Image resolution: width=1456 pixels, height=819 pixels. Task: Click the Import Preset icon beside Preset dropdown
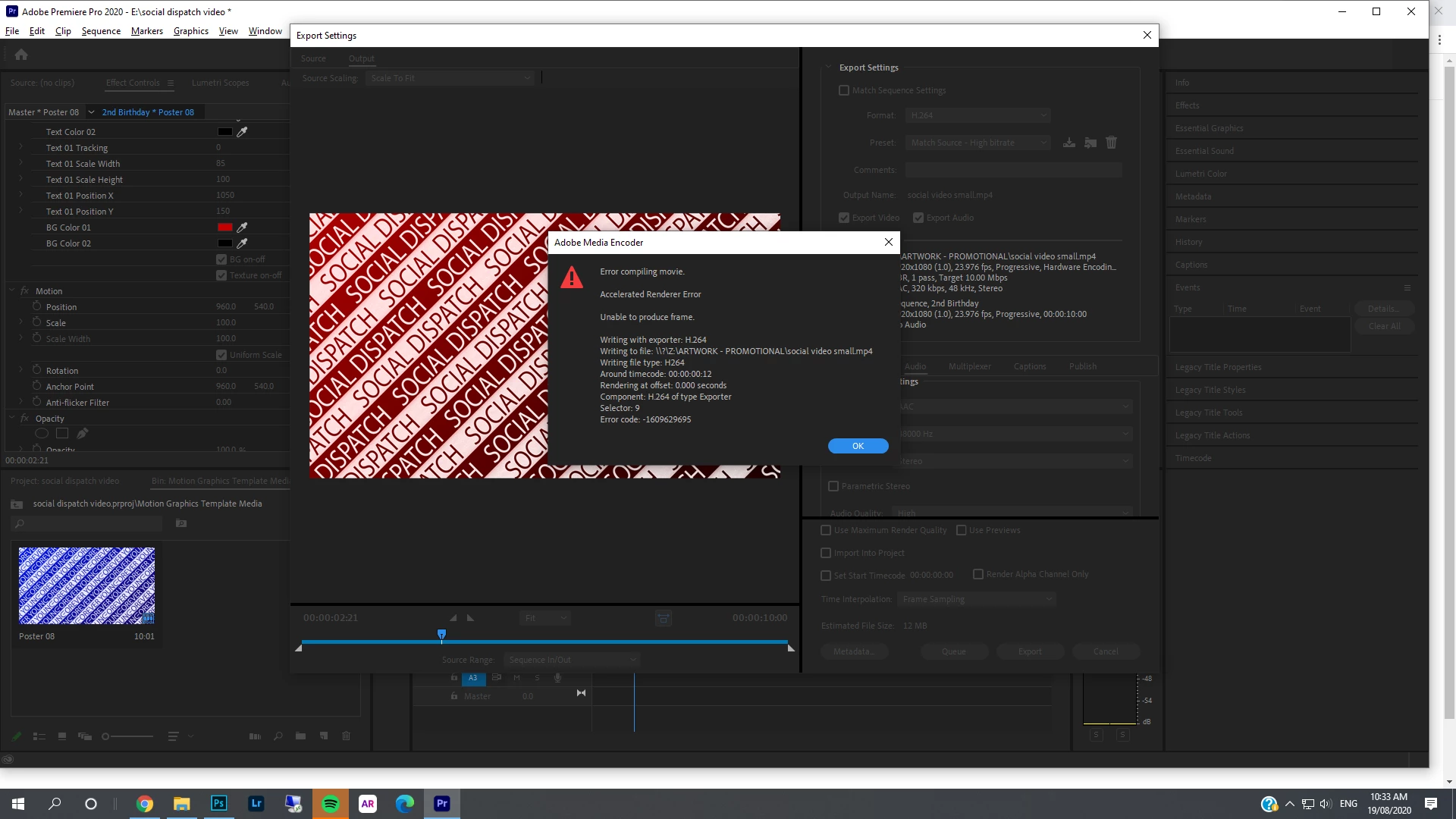tap(1090, 143)
